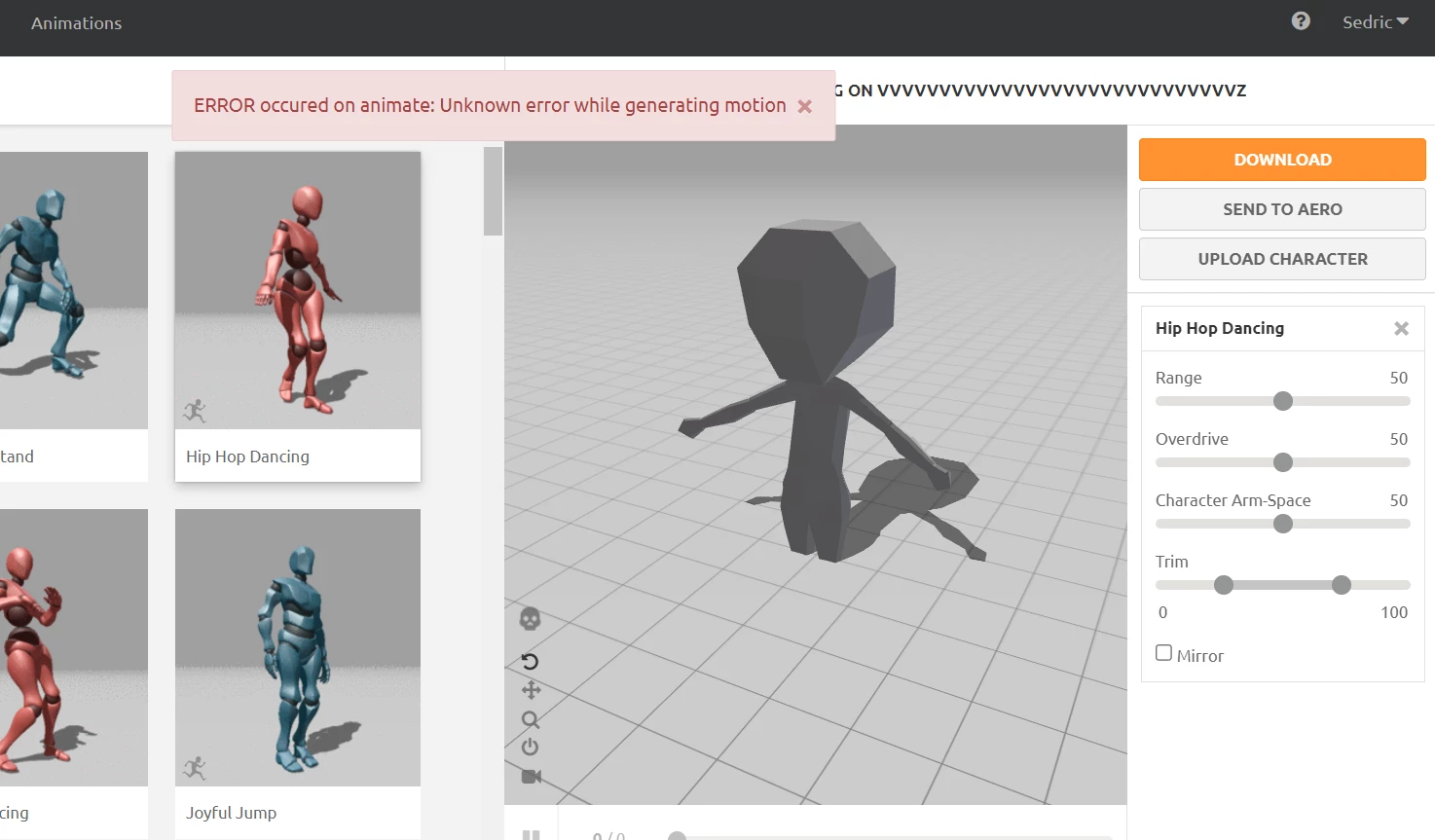Screen dimensions: 1435x840
Task: Adjust the Overdrive slider handle
Action: click(x=1283, y=462)
